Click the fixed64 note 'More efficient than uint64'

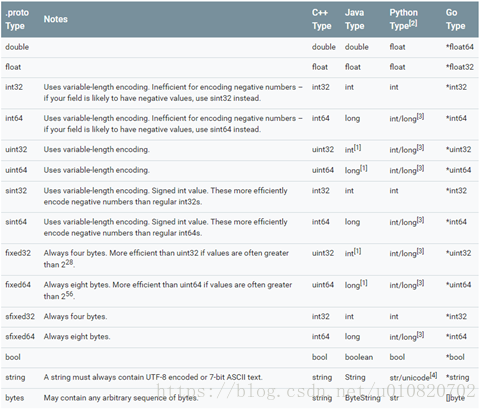pos(168,290)
